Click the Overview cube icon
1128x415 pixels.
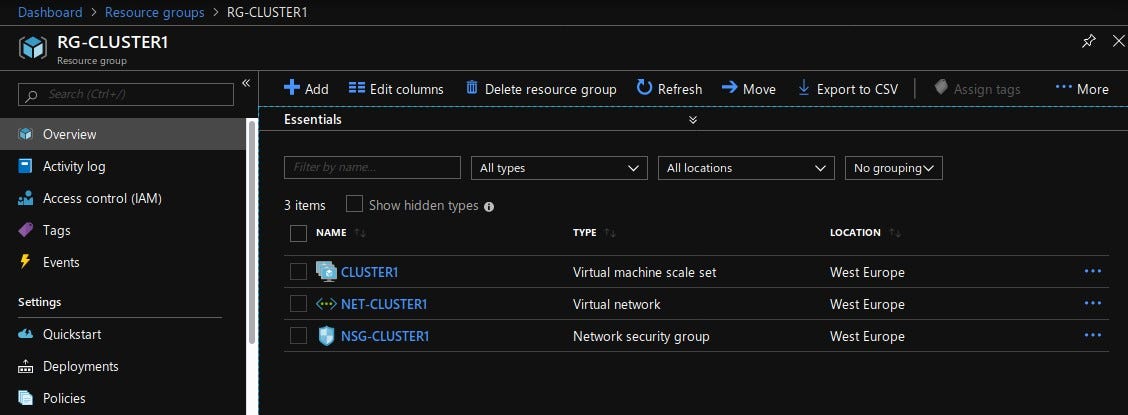coord(26,134)
